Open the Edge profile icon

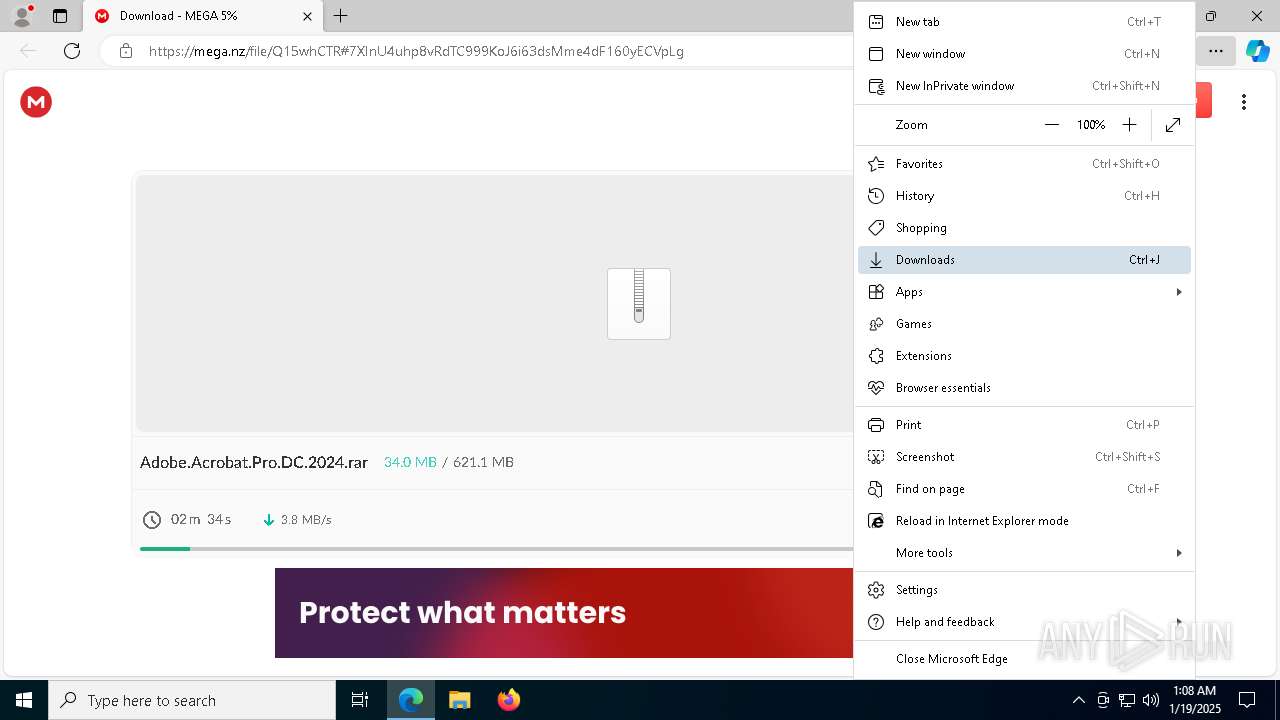22,16
